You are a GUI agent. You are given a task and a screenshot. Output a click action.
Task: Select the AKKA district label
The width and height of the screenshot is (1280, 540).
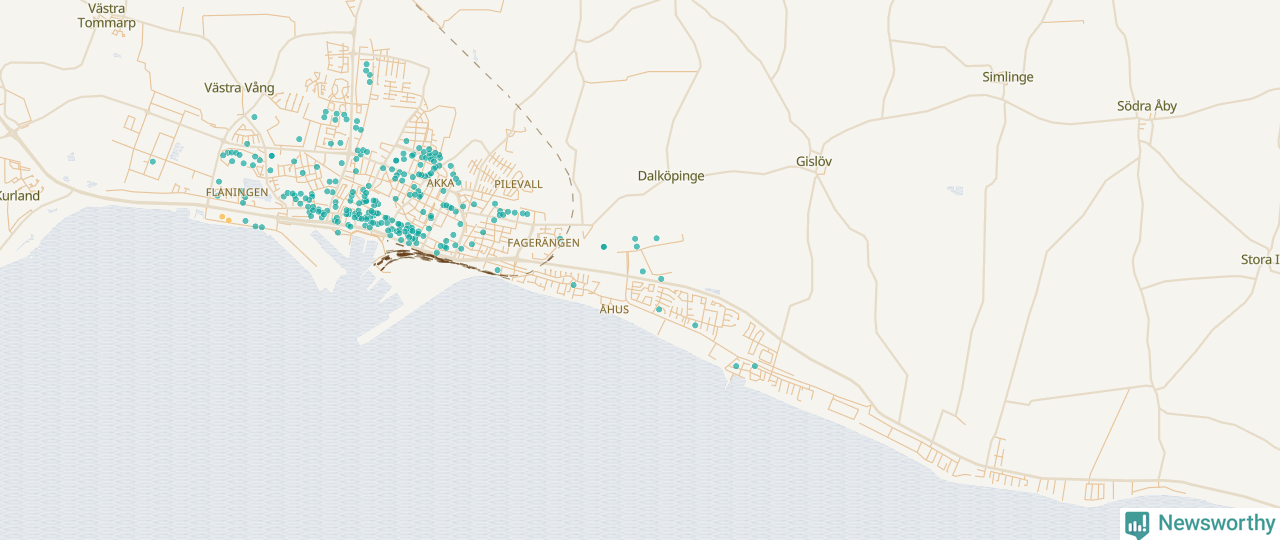click(440, 183)
